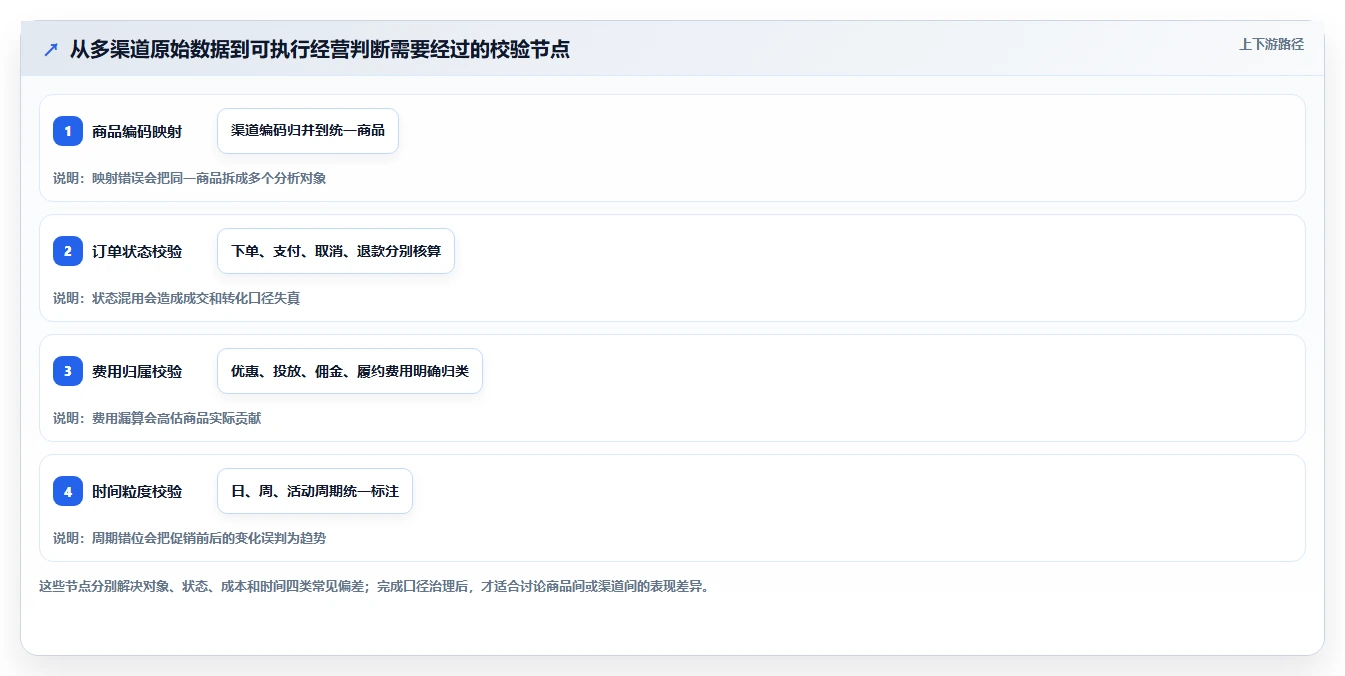Screen dimensions: 1345x676
Task: Click the panel title 从多渠道原始数据到可执行经营判断需要经过的校验节点
Action: pos(320,49)
